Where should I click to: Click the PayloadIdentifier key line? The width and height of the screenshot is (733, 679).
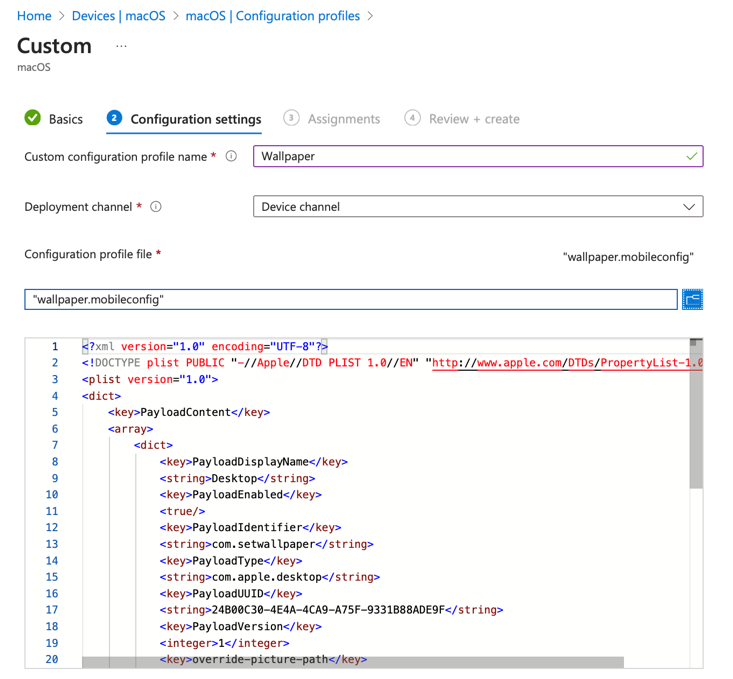click(x=251, y=527)
